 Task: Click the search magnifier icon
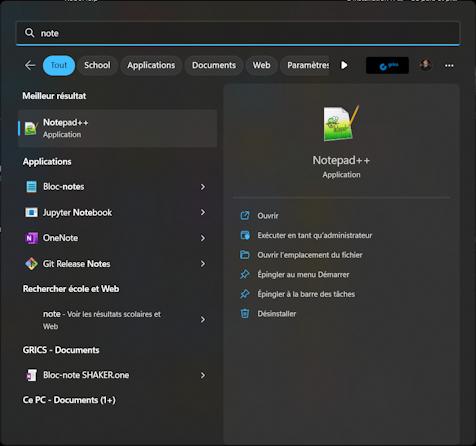tap(30, 33)
